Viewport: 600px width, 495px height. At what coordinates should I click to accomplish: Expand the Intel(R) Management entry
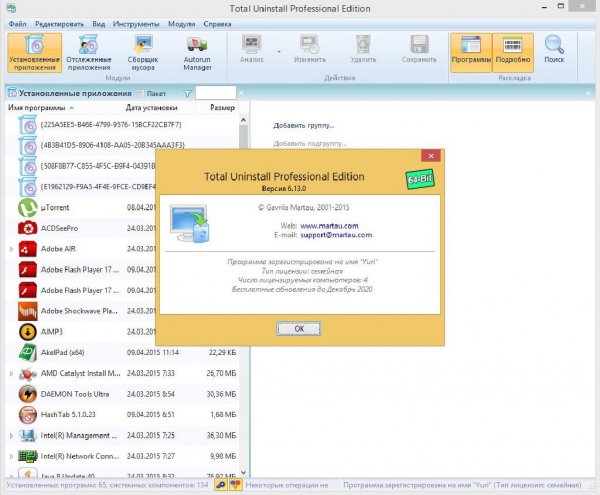pyautogui.click(x=11, y=436)
